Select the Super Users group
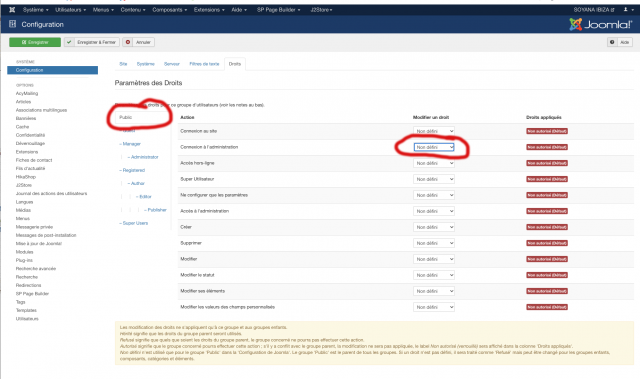Screen dimensions: 640x379 134,223
